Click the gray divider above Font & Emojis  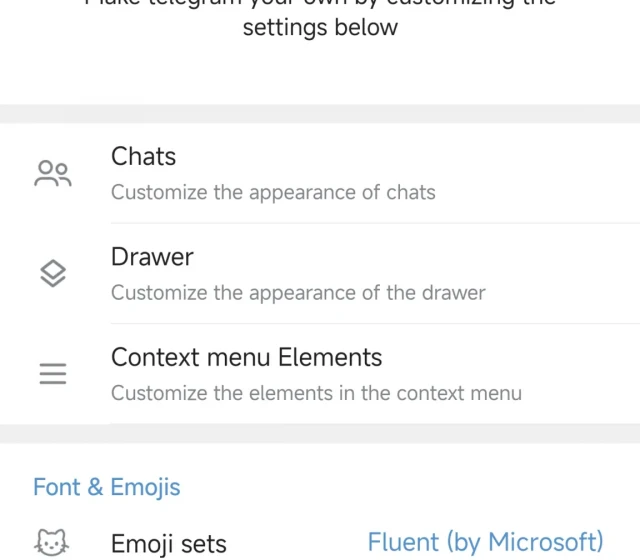pos(320,434)
